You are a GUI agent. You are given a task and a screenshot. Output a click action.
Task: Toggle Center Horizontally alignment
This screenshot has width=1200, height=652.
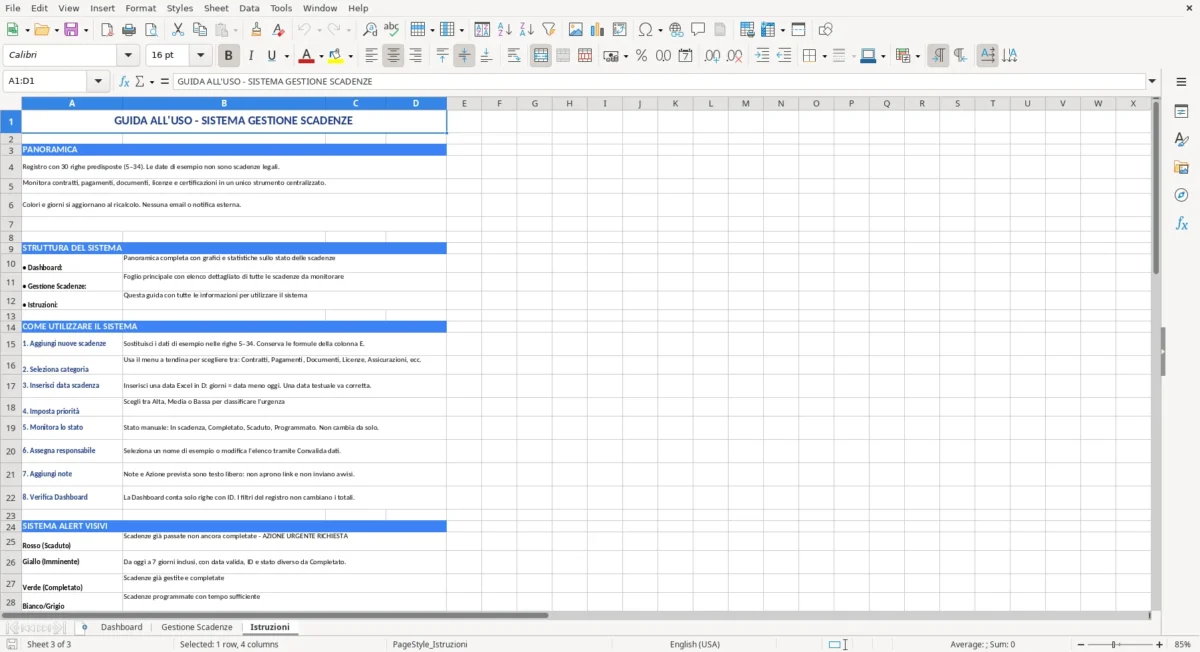point(393,56)
